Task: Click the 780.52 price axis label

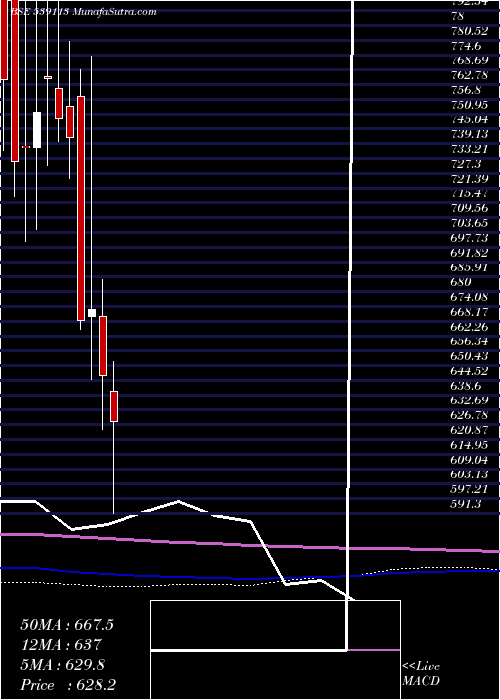Action: pyautogui.click(x=468, y=31)
